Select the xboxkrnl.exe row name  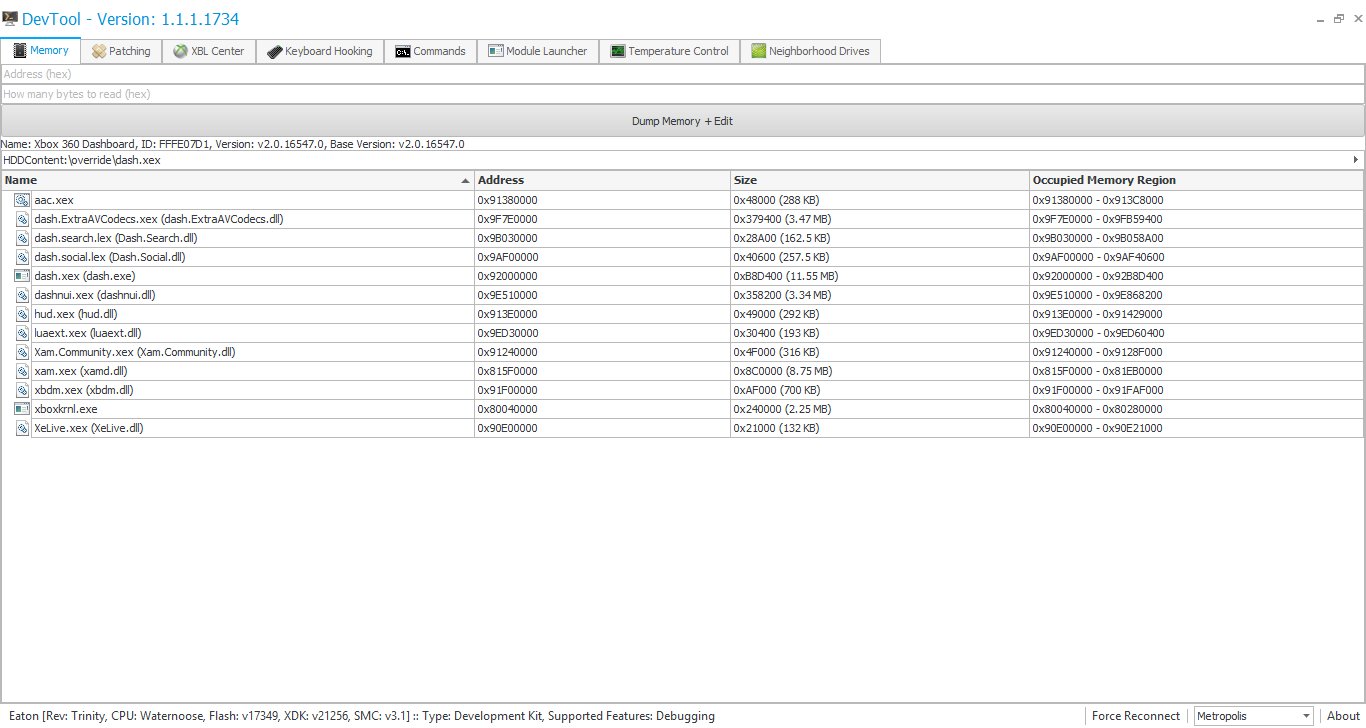[66, 409]
